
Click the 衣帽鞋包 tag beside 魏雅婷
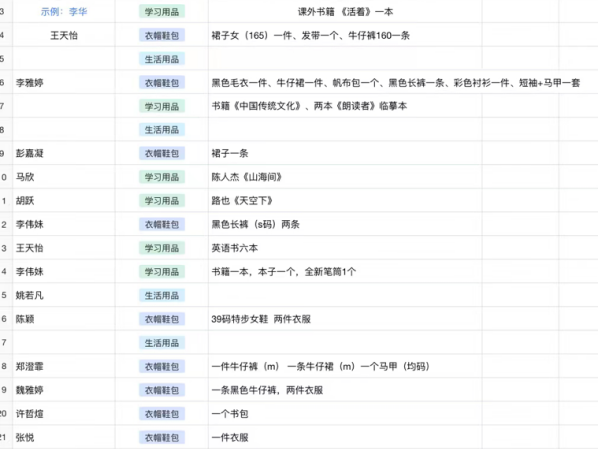tap(162, 390)
